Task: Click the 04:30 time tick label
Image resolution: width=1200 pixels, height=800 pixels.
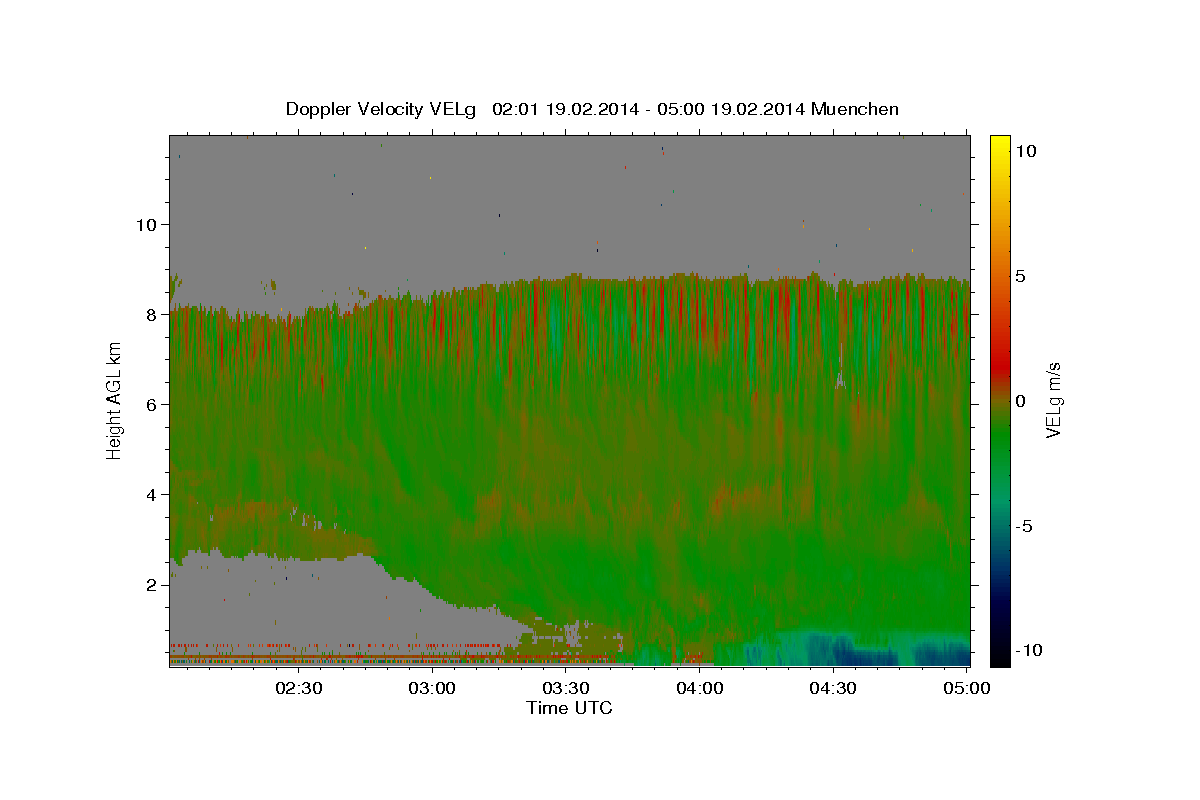Action: pos(833,688)
